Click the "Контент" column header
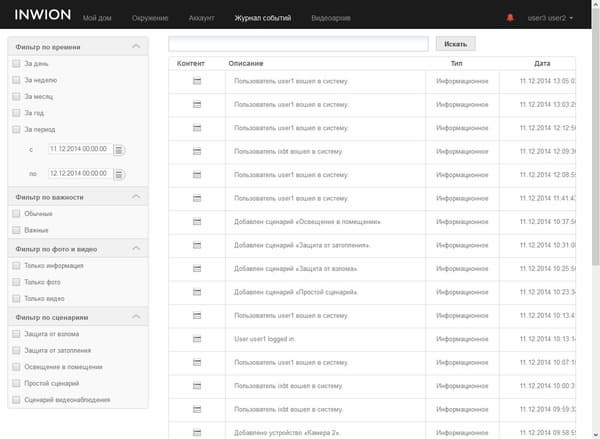This screenshot has width=600, height=439. (x=191, y=64)
